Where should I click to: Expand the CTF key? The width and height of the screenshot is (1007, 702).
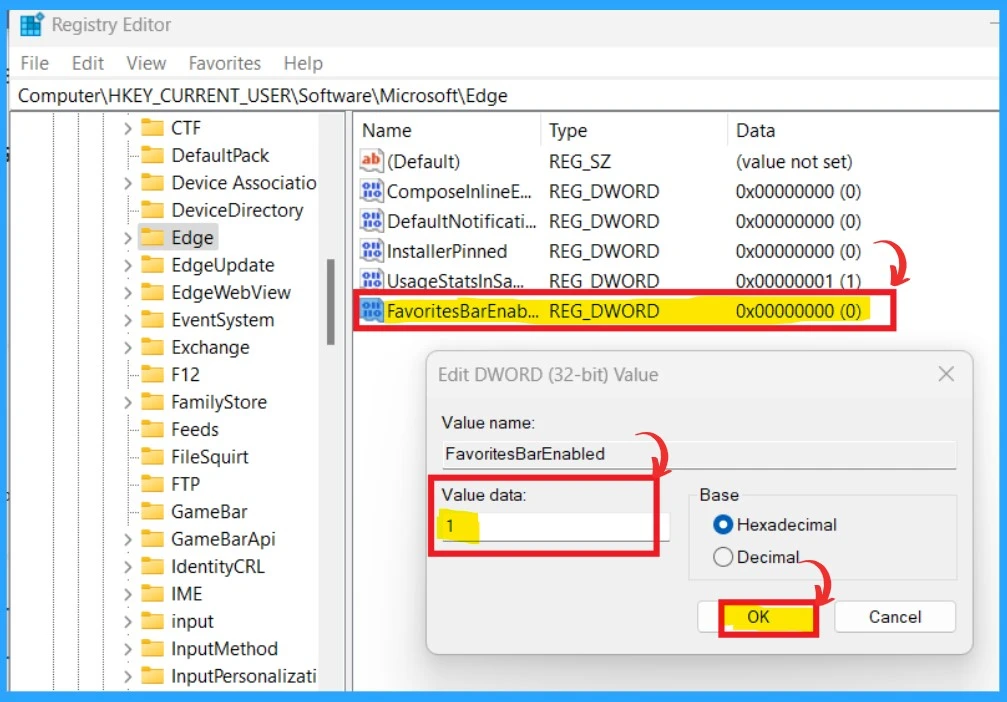[128, 128]
